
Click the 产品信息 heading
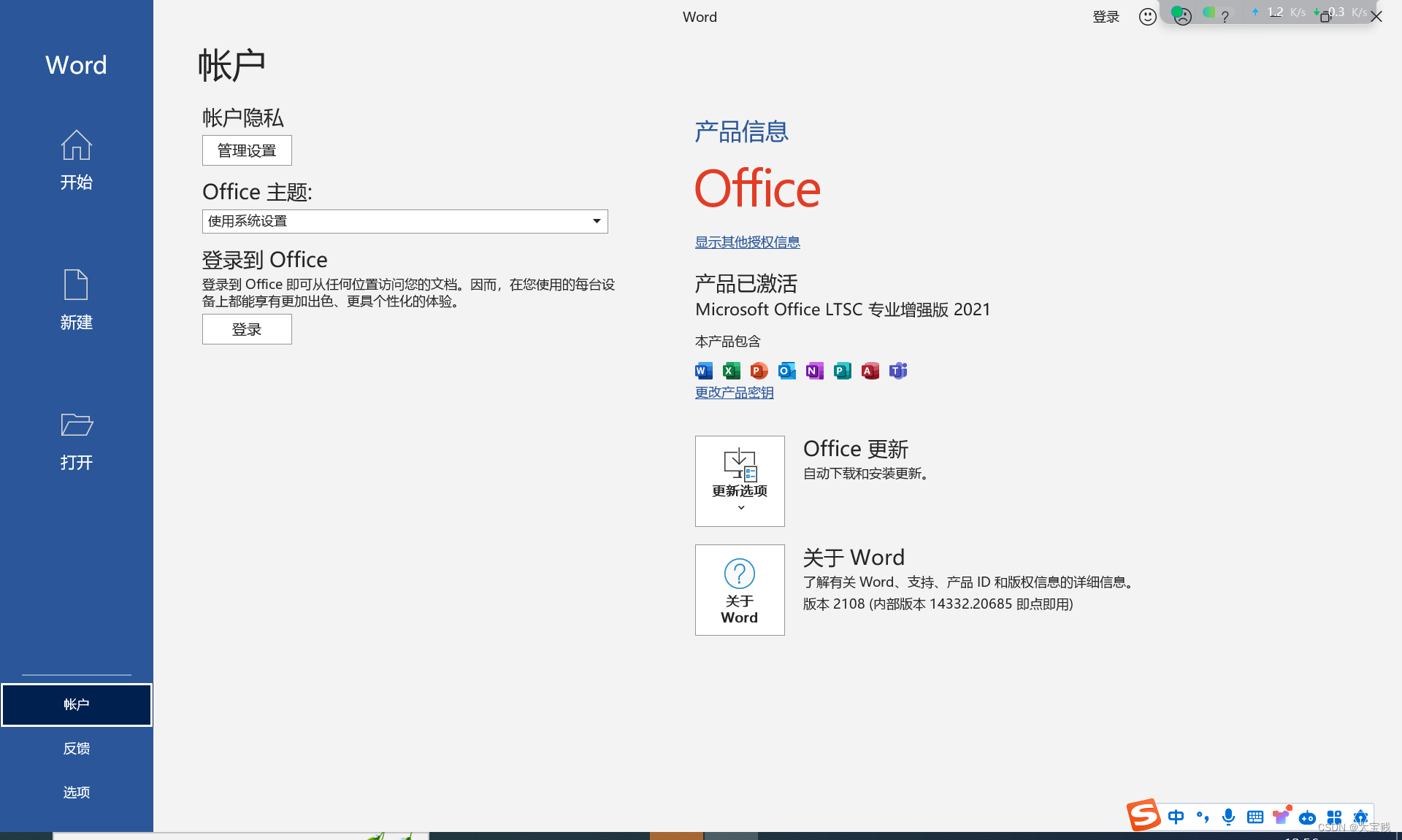741,131
